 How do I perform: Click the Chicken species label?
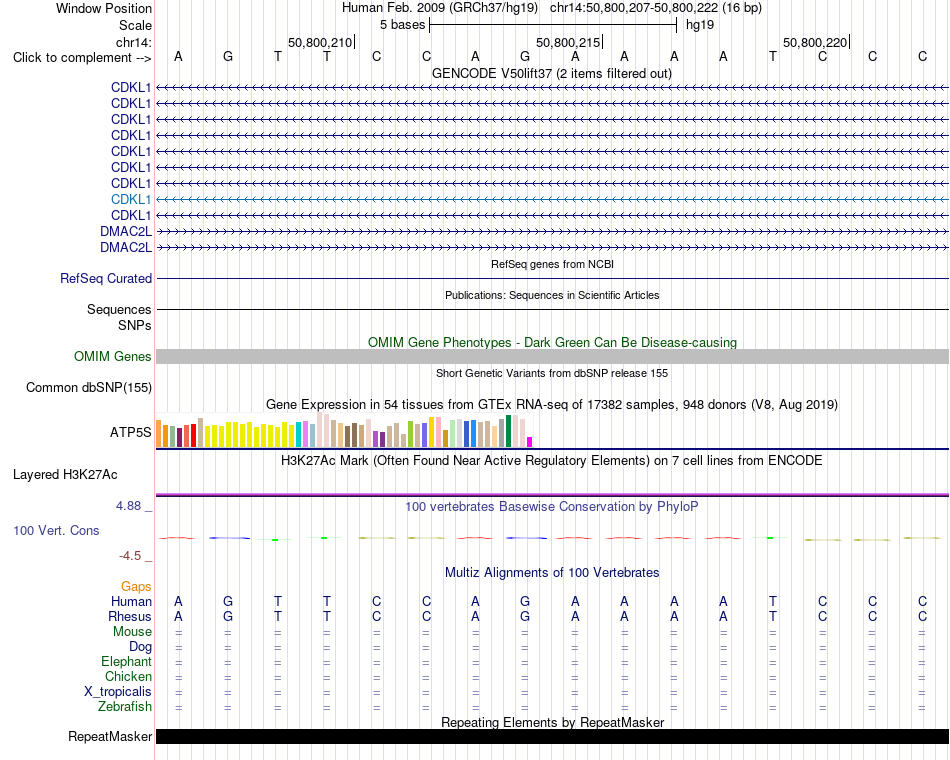[x=128, y=676]
